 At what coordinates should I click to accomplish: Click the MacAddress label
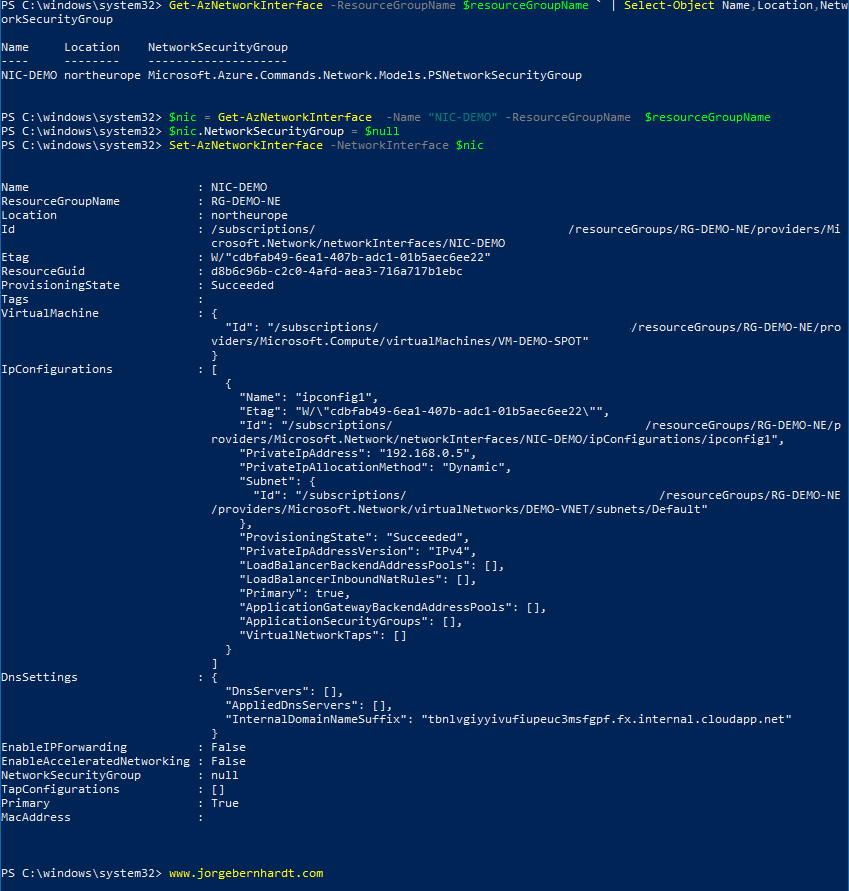point(36,817)
